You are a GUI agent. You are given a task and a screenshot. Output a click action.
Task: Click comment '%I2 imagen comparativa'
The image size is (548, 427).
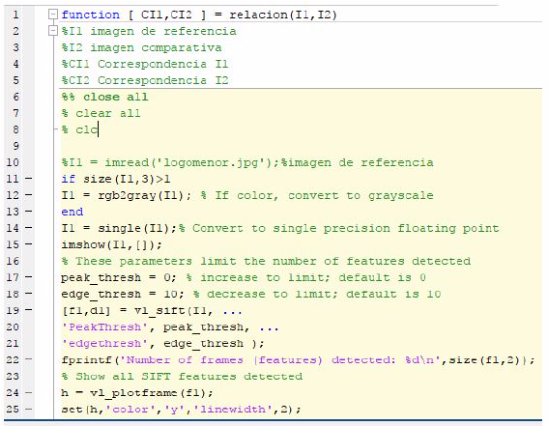tap(142, 48)
